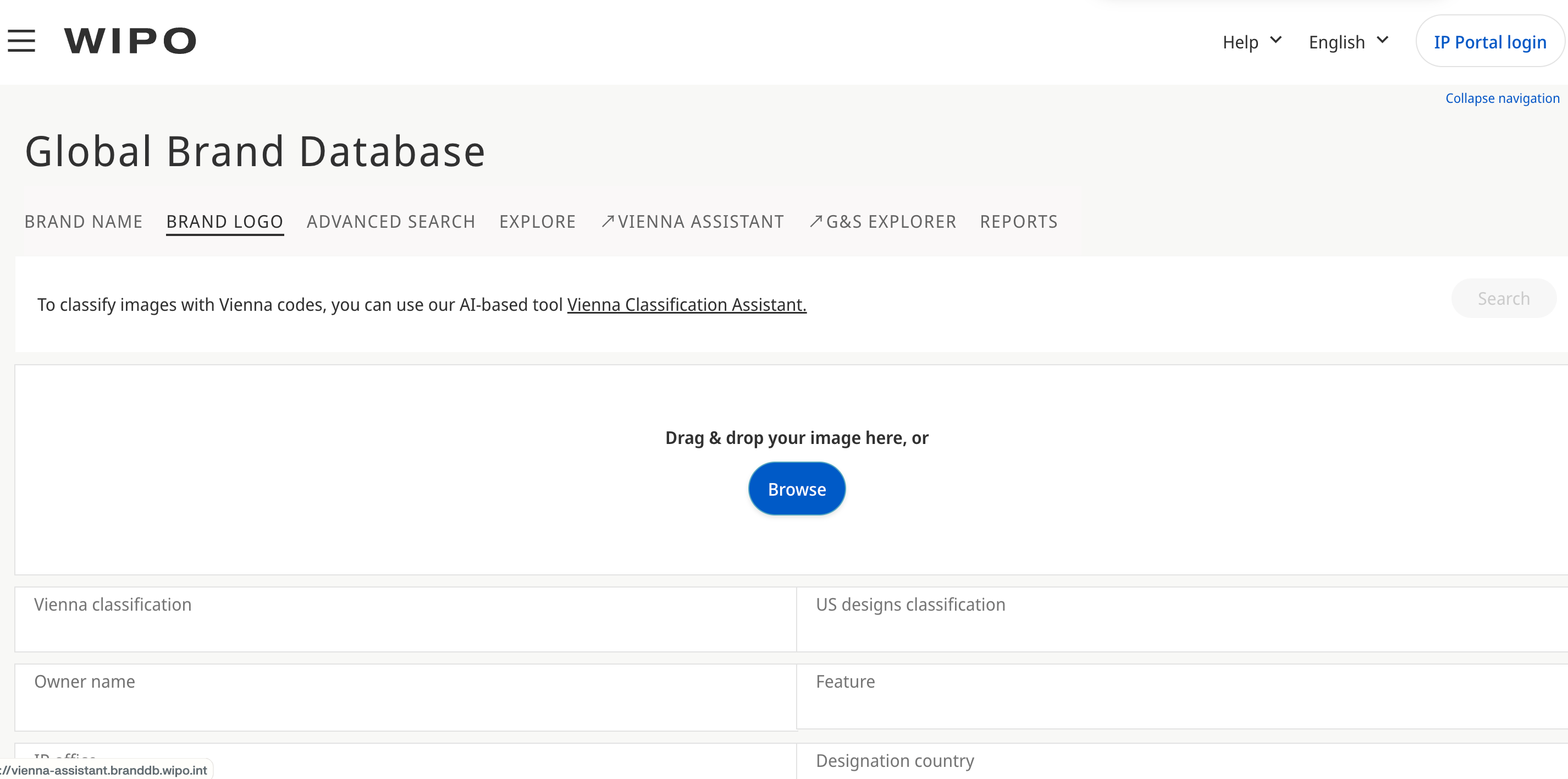Screen dimensions: 1568x779
Task: Switch to the Reports tab
Action: point(1018,222)
